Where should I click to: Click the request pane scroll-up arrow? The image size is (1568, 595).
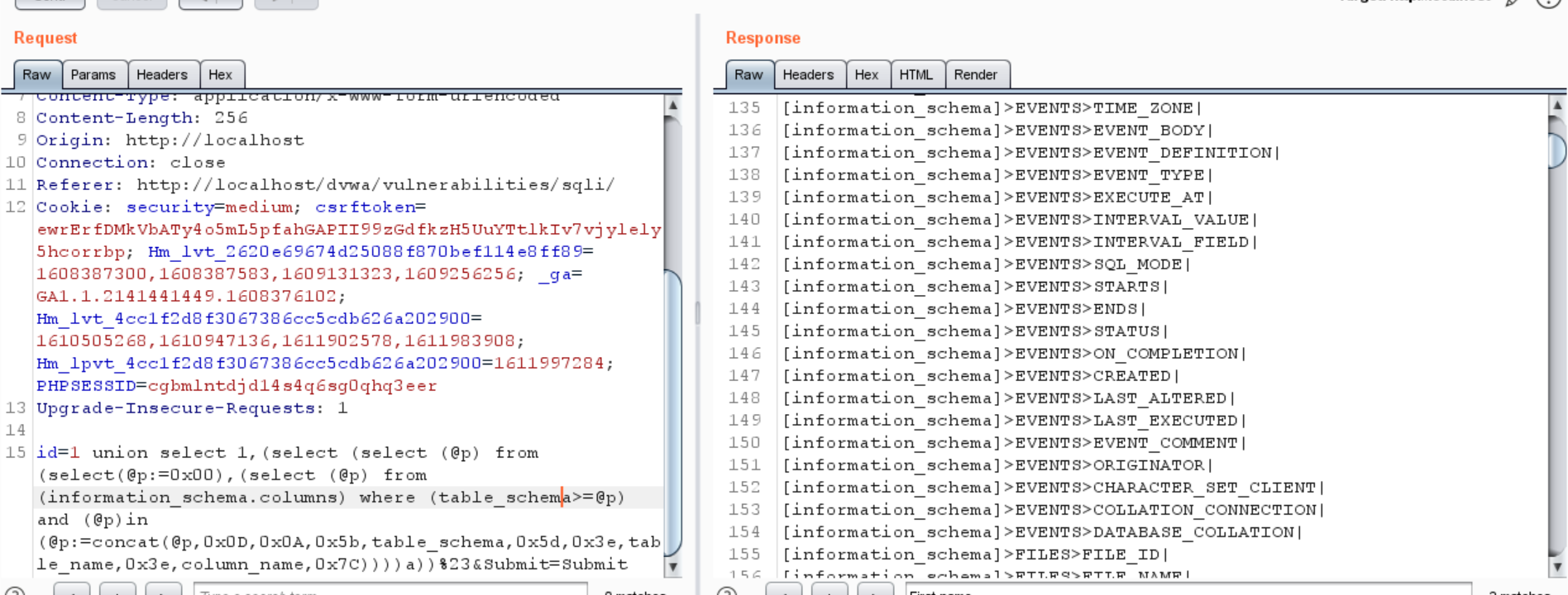pyautogui.click(x=673, y=105)
